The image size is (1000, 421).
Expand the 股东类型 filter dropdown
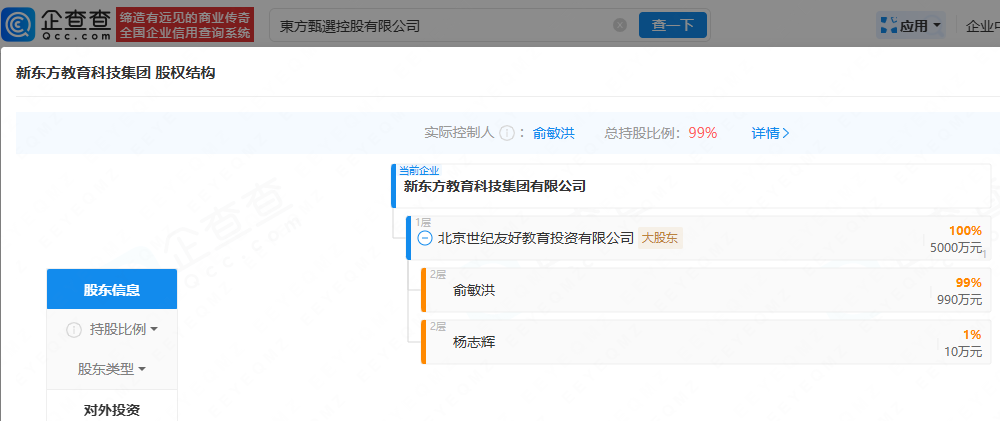click(112, 369)
